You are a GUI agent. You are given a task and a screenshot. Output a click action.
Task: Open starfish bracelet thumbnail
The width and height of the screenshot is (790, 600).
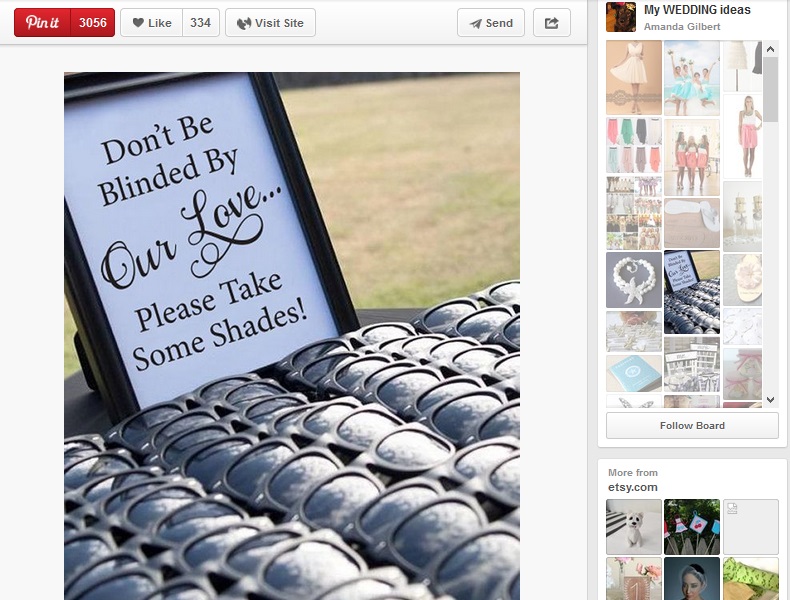pyautogui.click(x=633, y=280)
